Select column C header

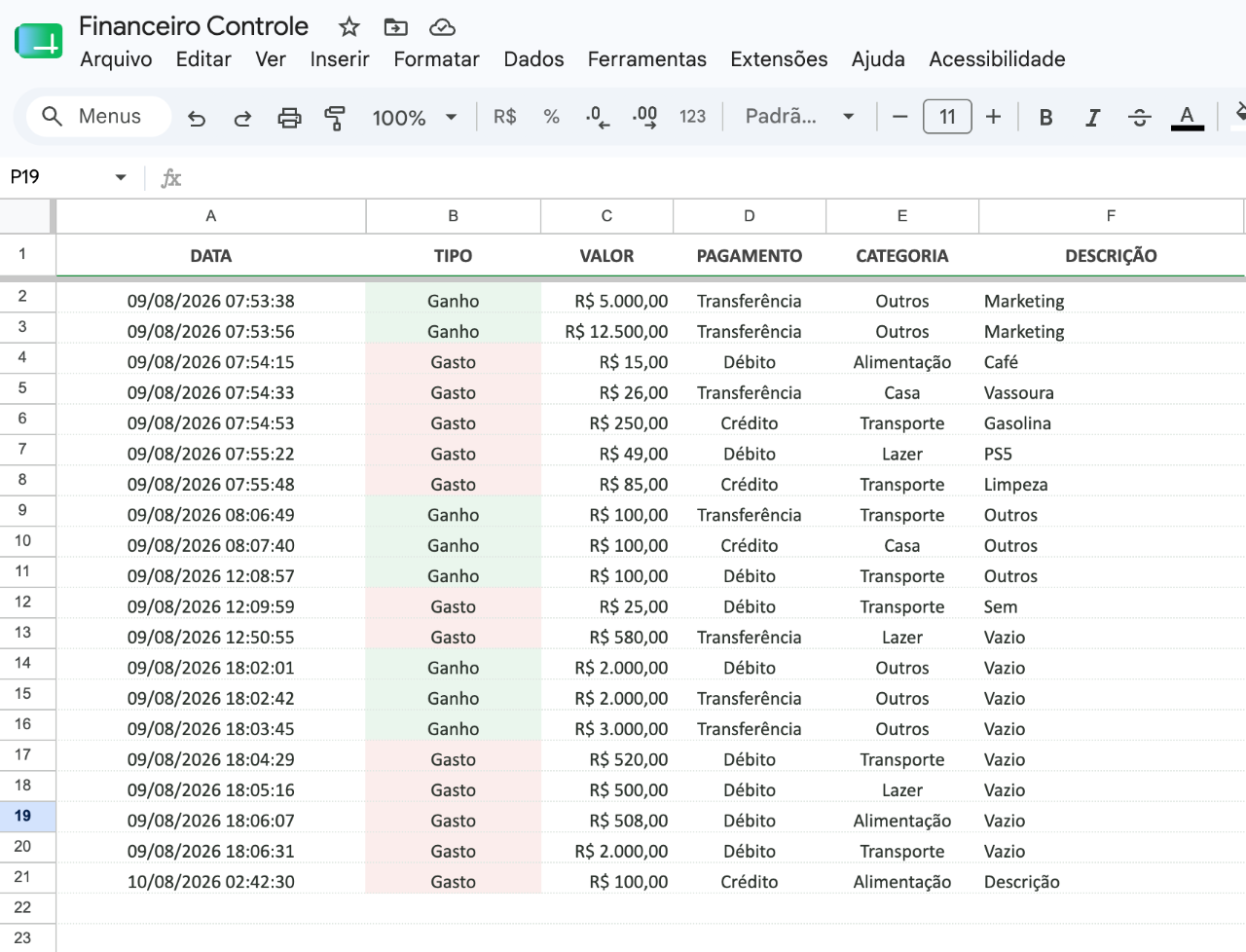coord(606,216)
